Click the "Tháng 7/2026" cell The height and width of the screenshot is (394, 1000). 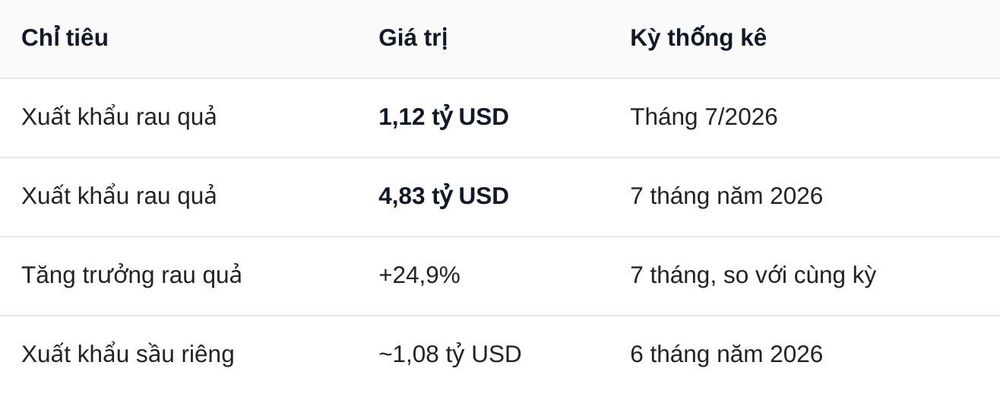pos(704,117)
